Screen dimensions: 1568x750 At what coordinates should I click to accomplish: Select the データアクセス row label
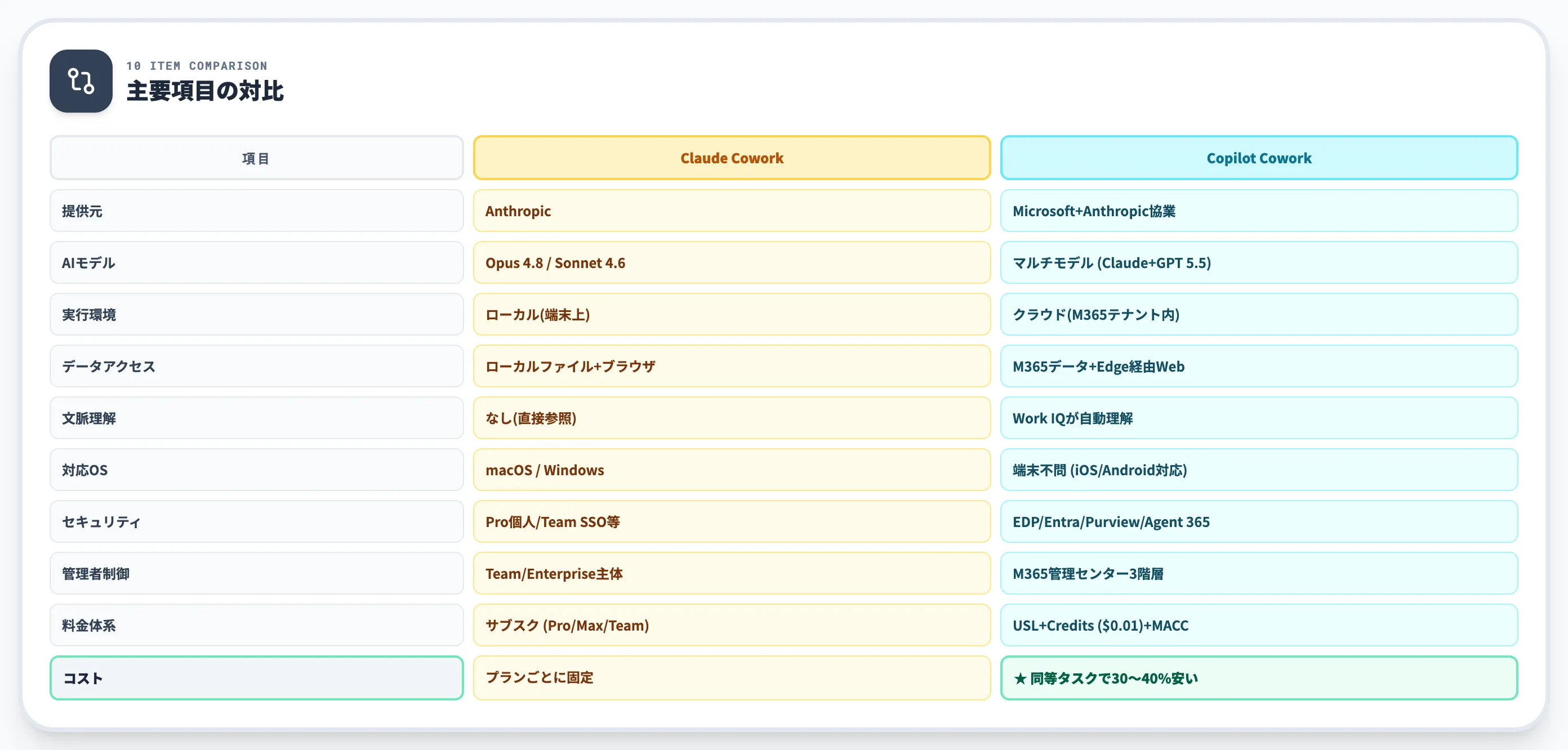[256, 366]
